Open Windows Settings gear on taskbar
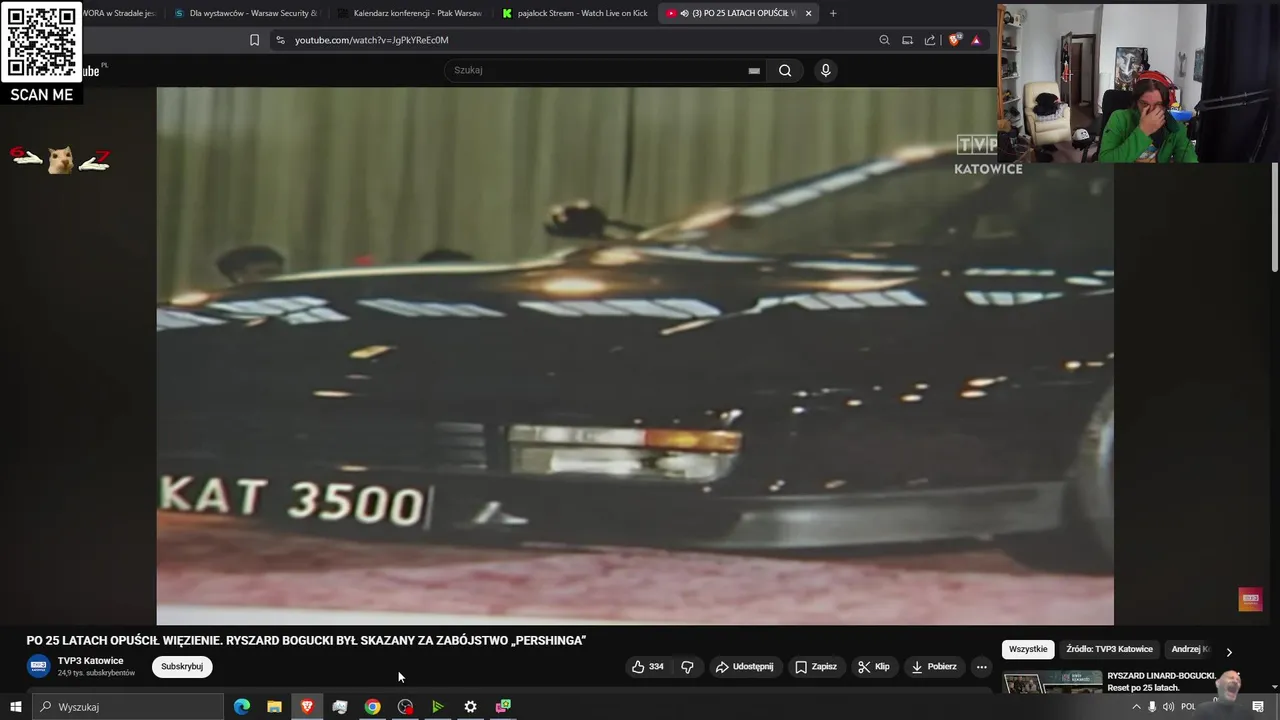1280x720 pixels. pyautogui.click(x=470, y=706)
